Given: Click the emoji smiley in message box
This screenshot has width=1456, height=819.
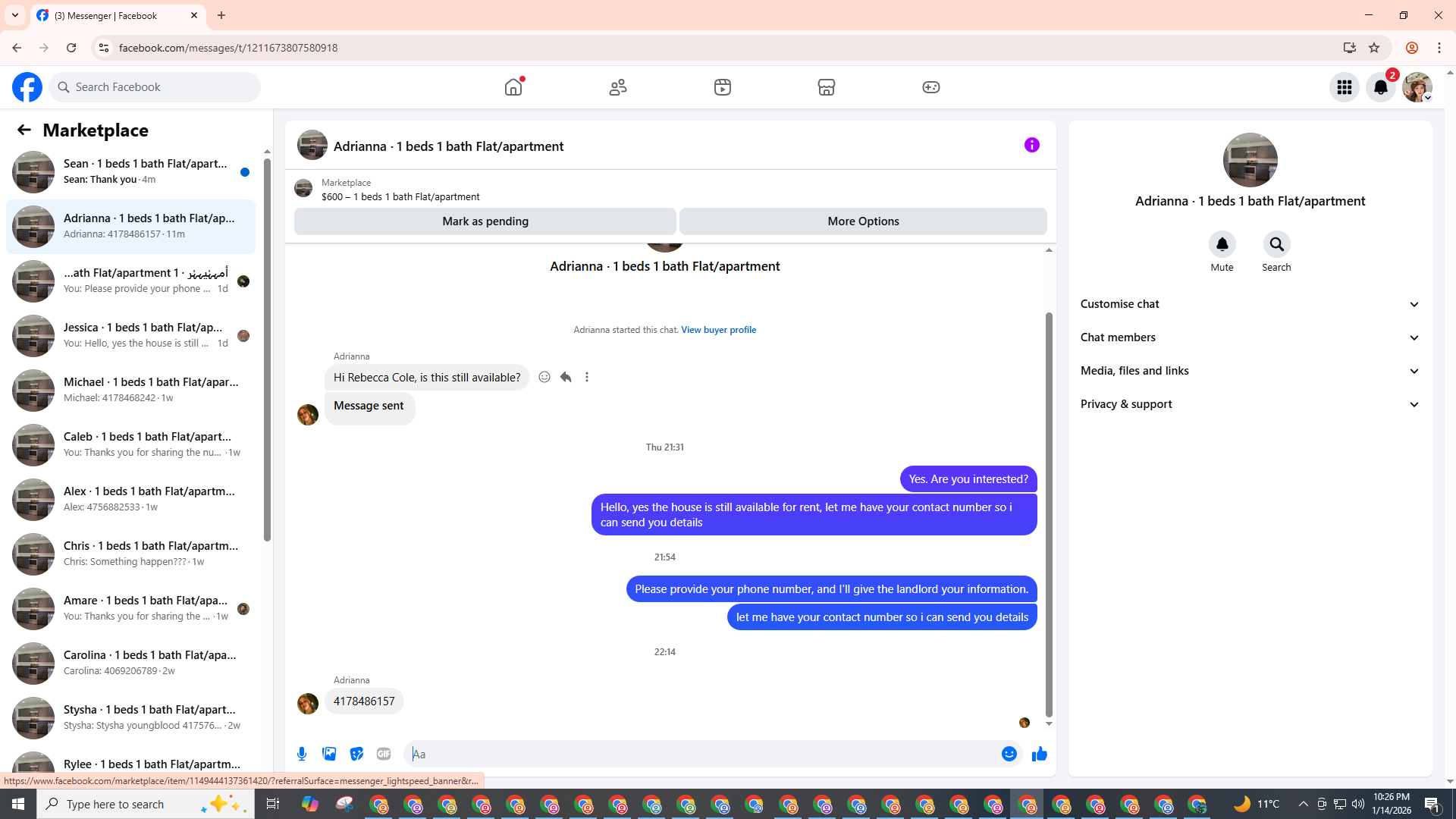Looking at the screenshot, I should (1009, 754).
